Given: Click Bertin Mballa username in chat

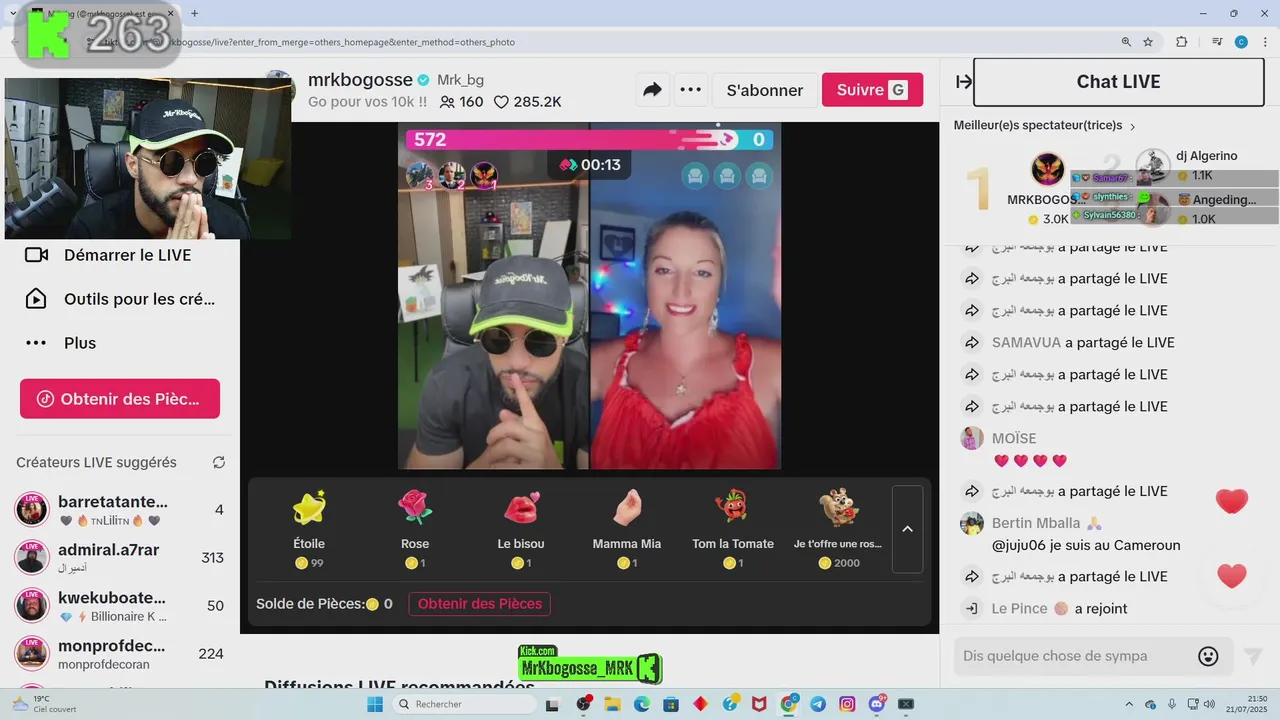Looking at the screenshot, I should (1036, 523).
